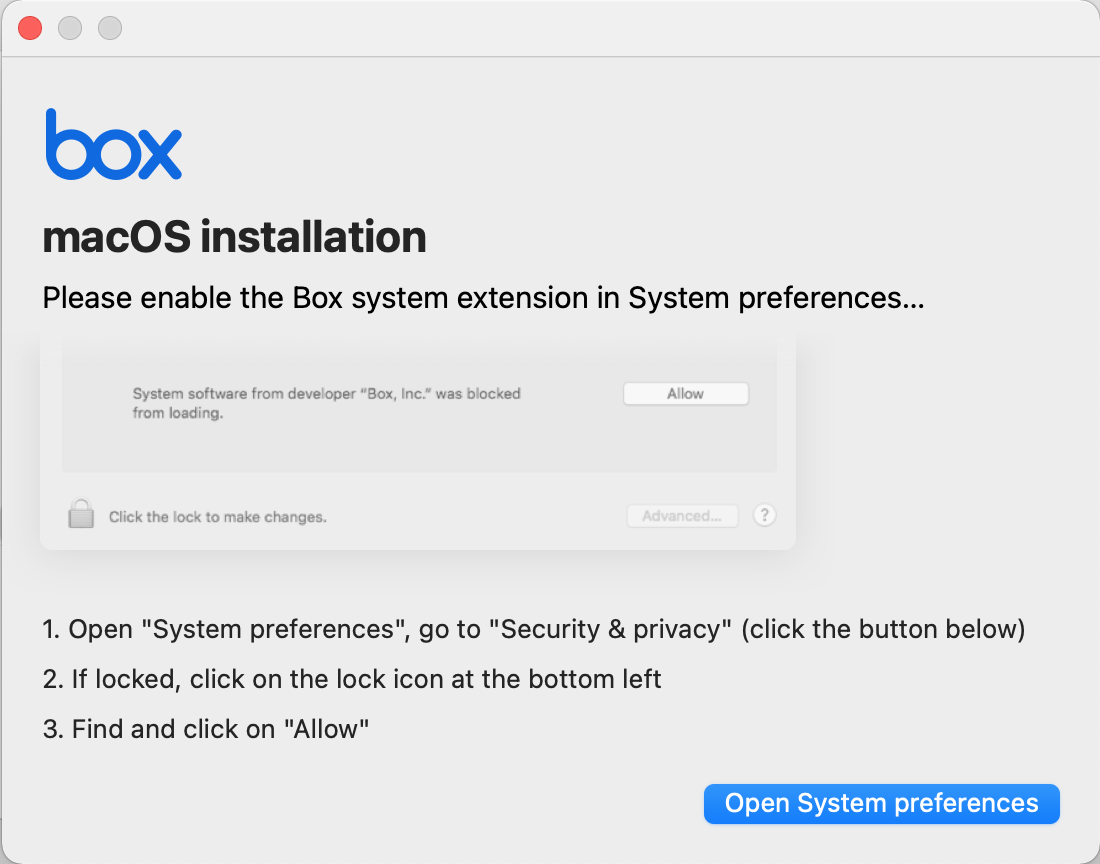Click the greyed-out zoom window button
1100x864 pixels.
click(110, 28)
